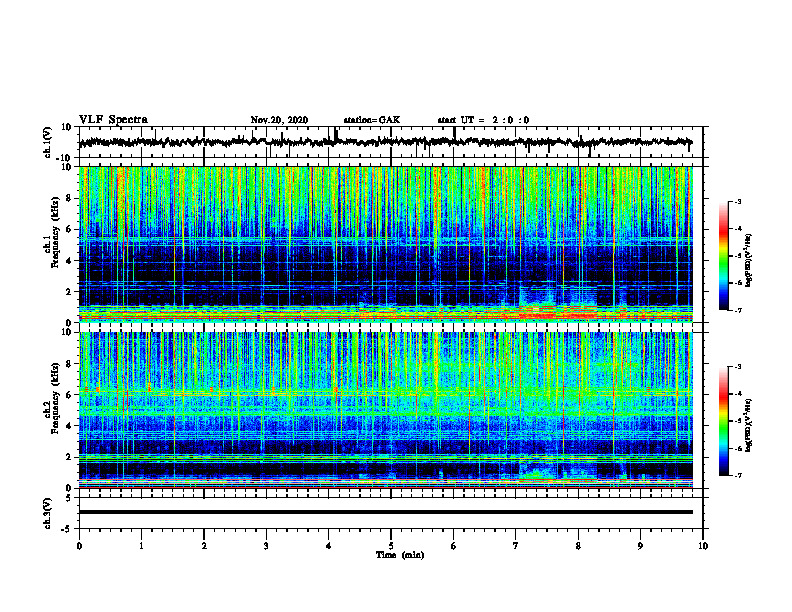Click the thick black ch.3 trace line
This screenshot has height=612, width=792.
point(385,512)
